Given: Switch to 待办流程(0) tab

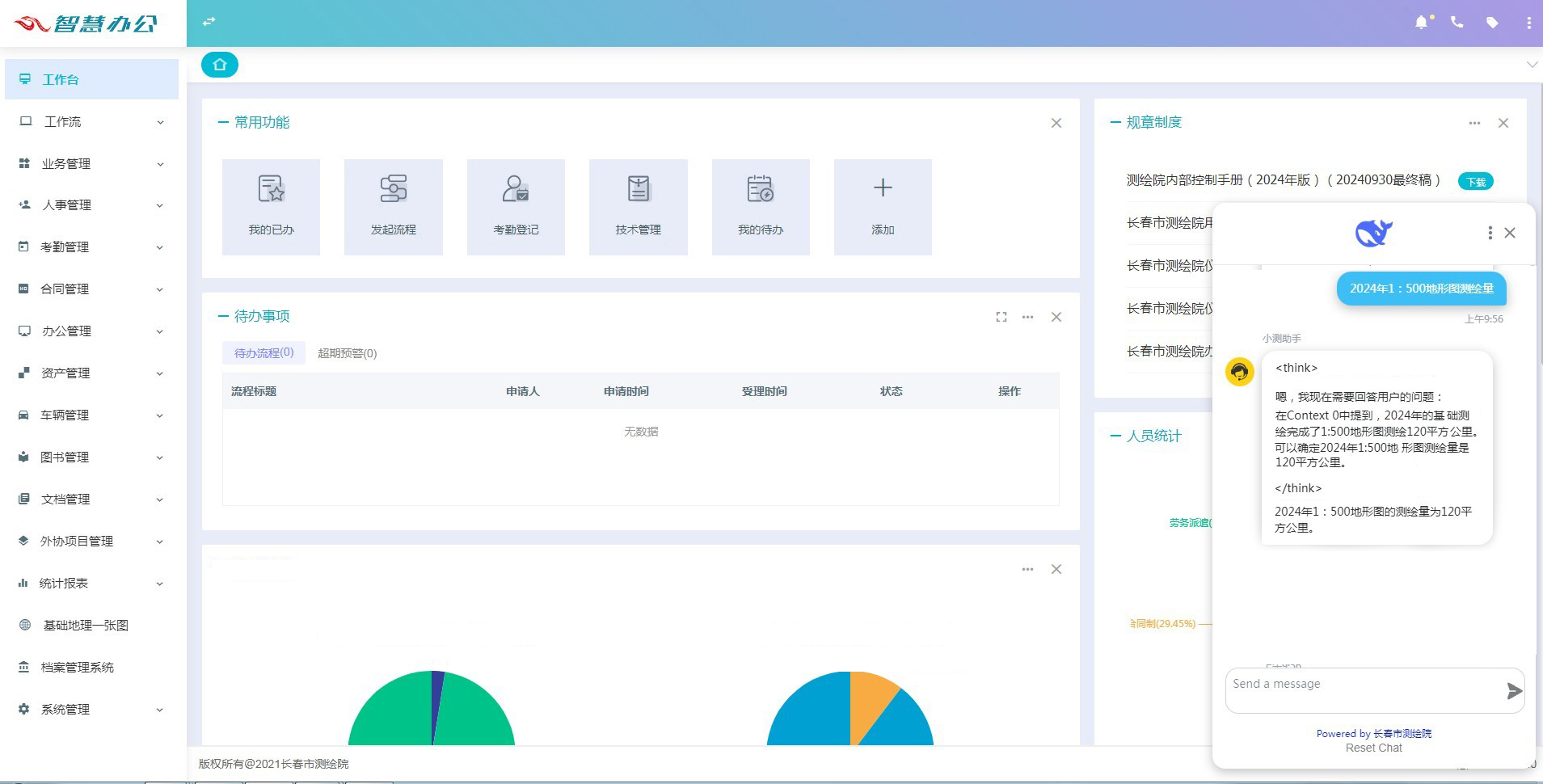Looking at the screenshot, I should tap(263, 352).
